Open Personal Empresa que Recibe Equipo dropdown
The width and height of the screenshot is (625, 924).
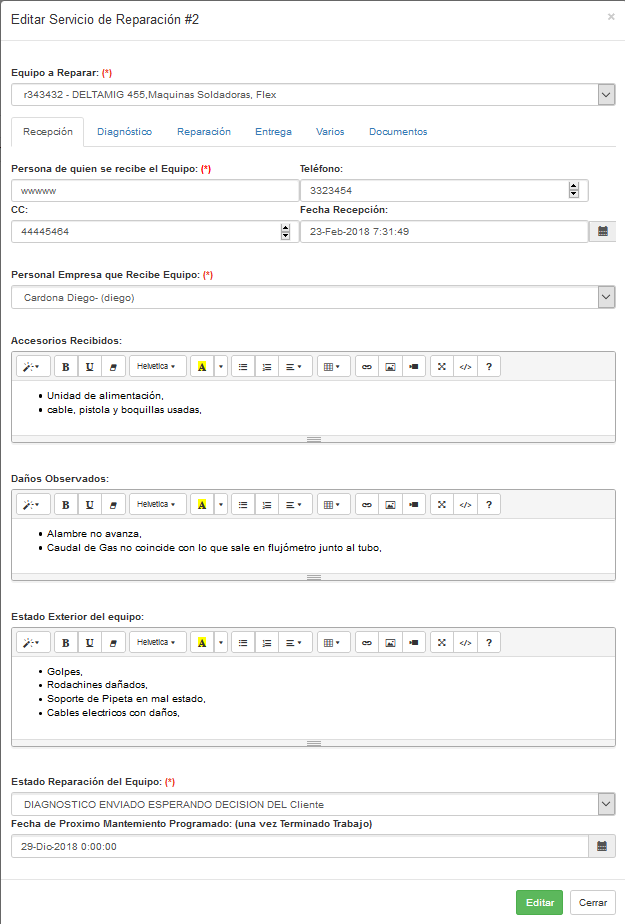point(605,297)
